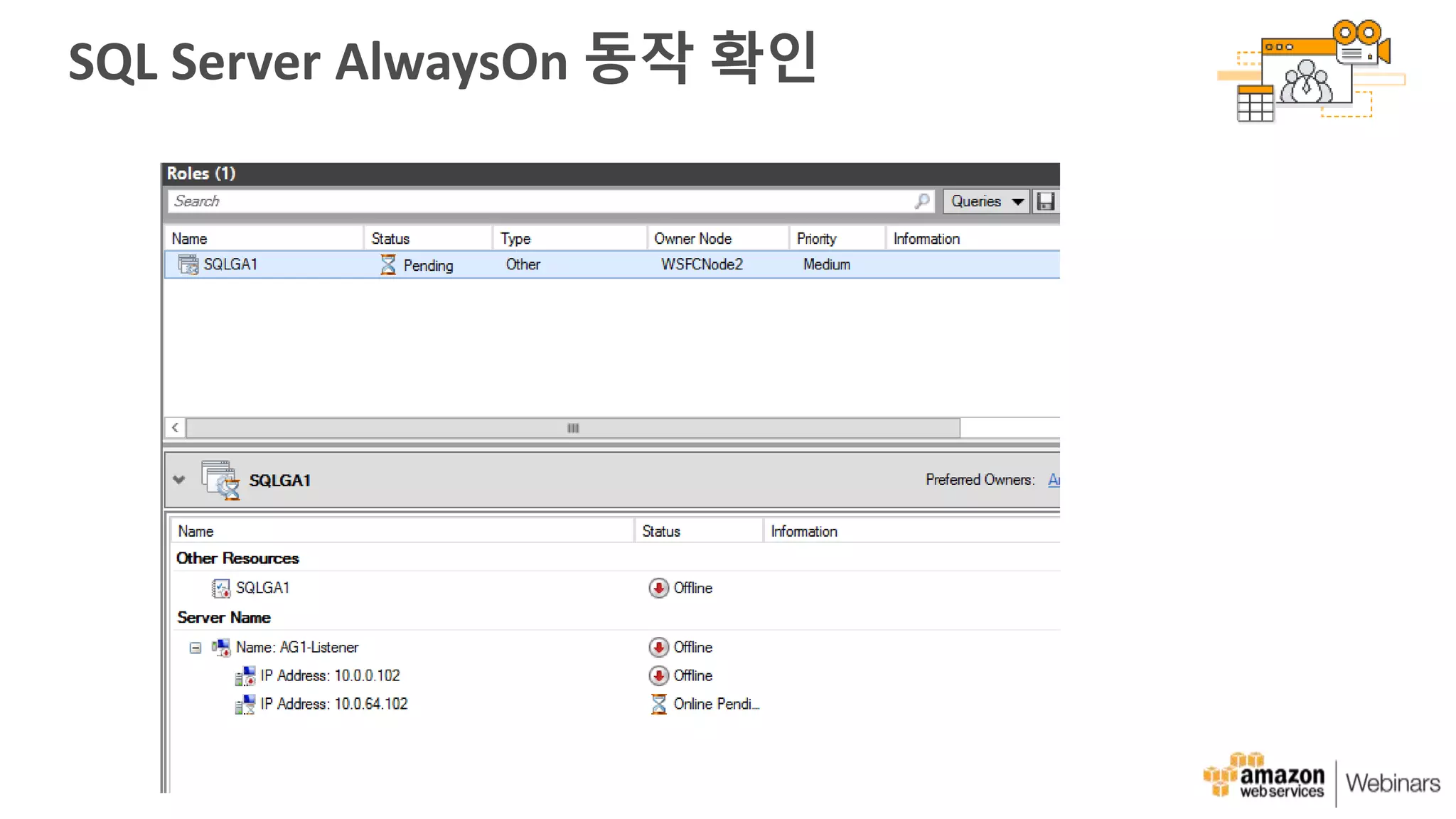Viewport: 1456px width, 819px height.
Task: Click the Information column header in Roles
Action: (x=973, y=239)
